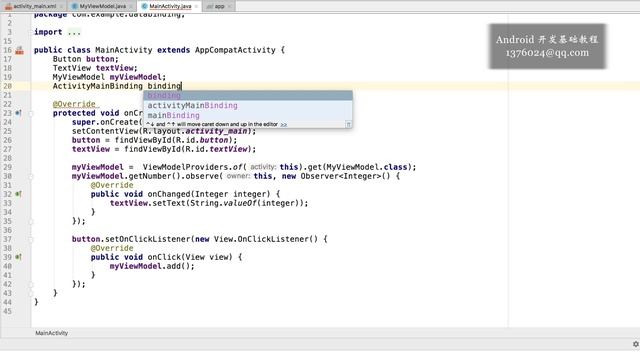Viewport: 640px width, 360px height.
Task: Click the related XML file gutter icon on line 16
Action: coord(19,51)
